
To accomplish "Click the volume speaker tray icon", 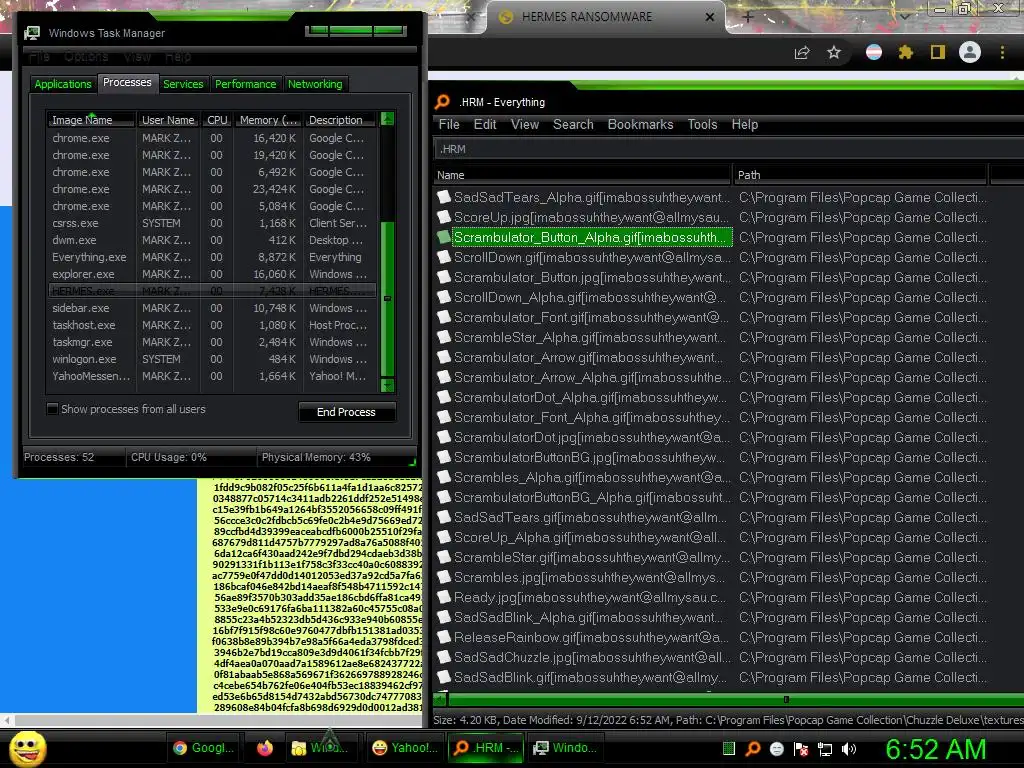I will tap(849, 748).
